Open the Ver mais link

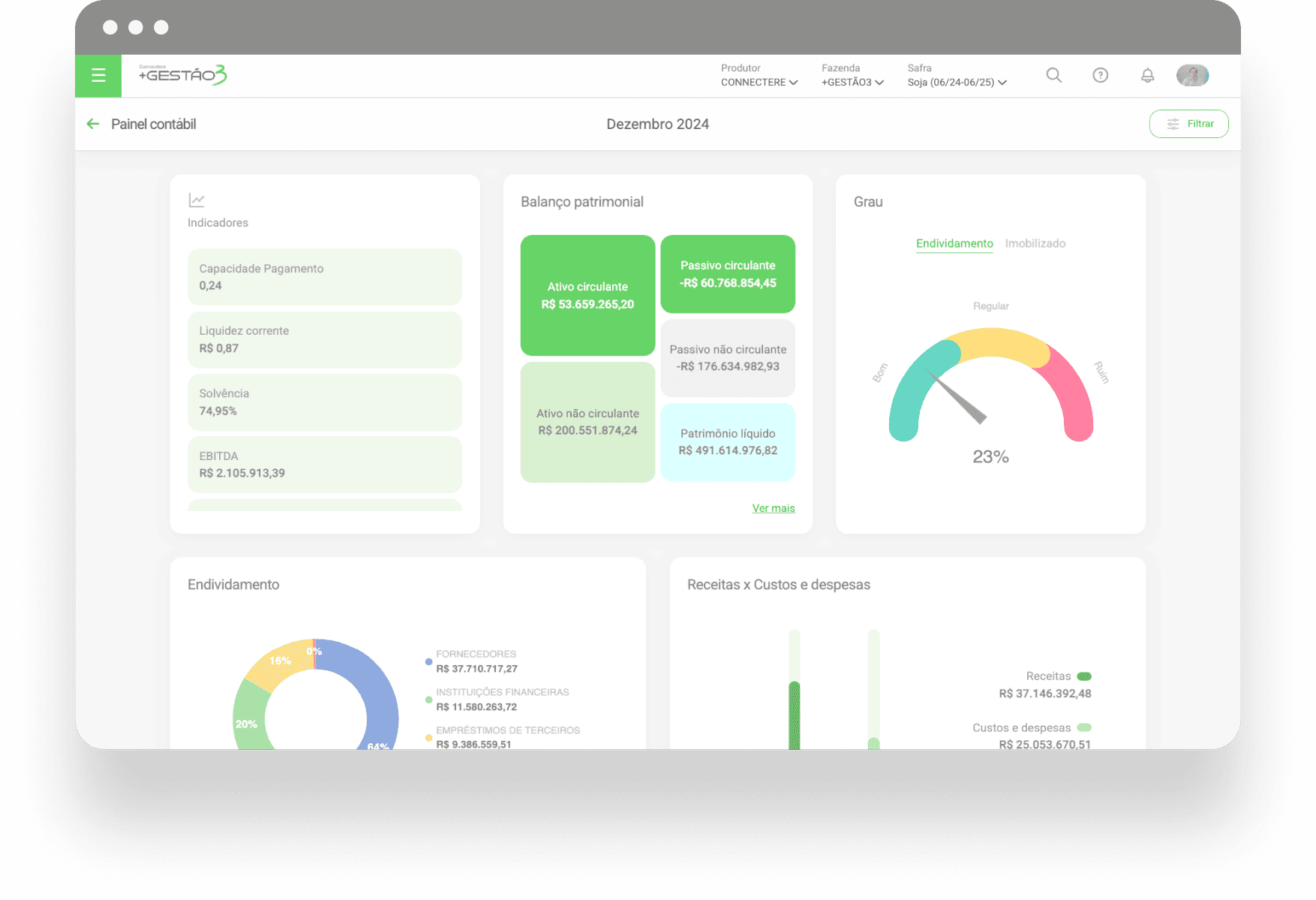(x=773, y=508)
